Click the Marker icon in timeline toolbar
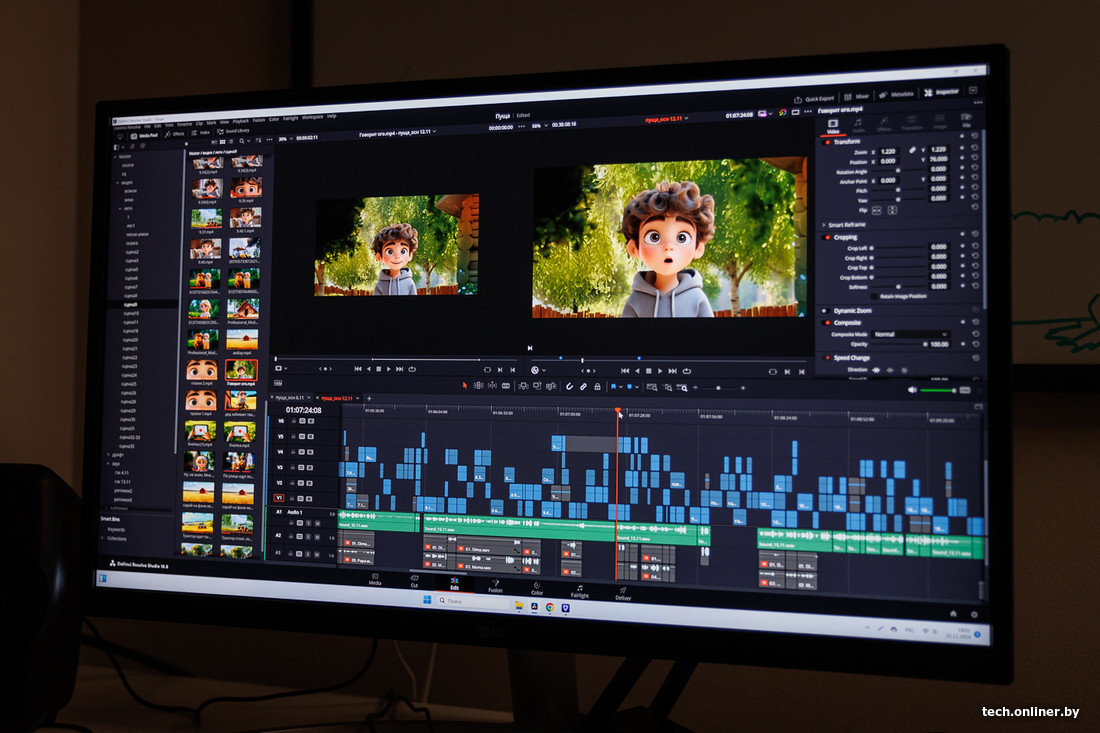 [629, 386]
